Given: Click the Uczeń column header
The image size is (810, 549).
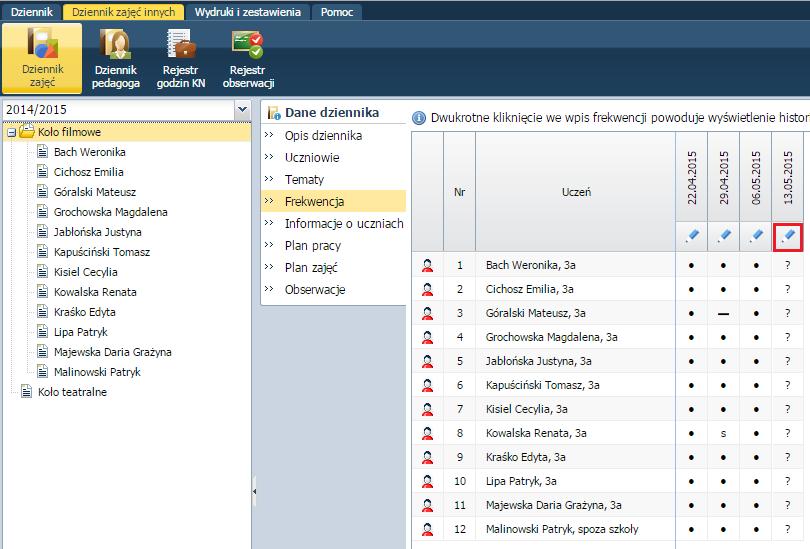Looking at the screenshot, I should (575, 192).
